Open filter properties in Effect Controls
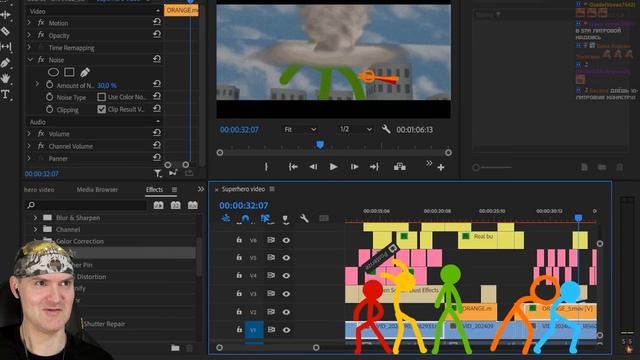Image resolution: width=640 pixels, height=360 pixels. coord(158,173)
